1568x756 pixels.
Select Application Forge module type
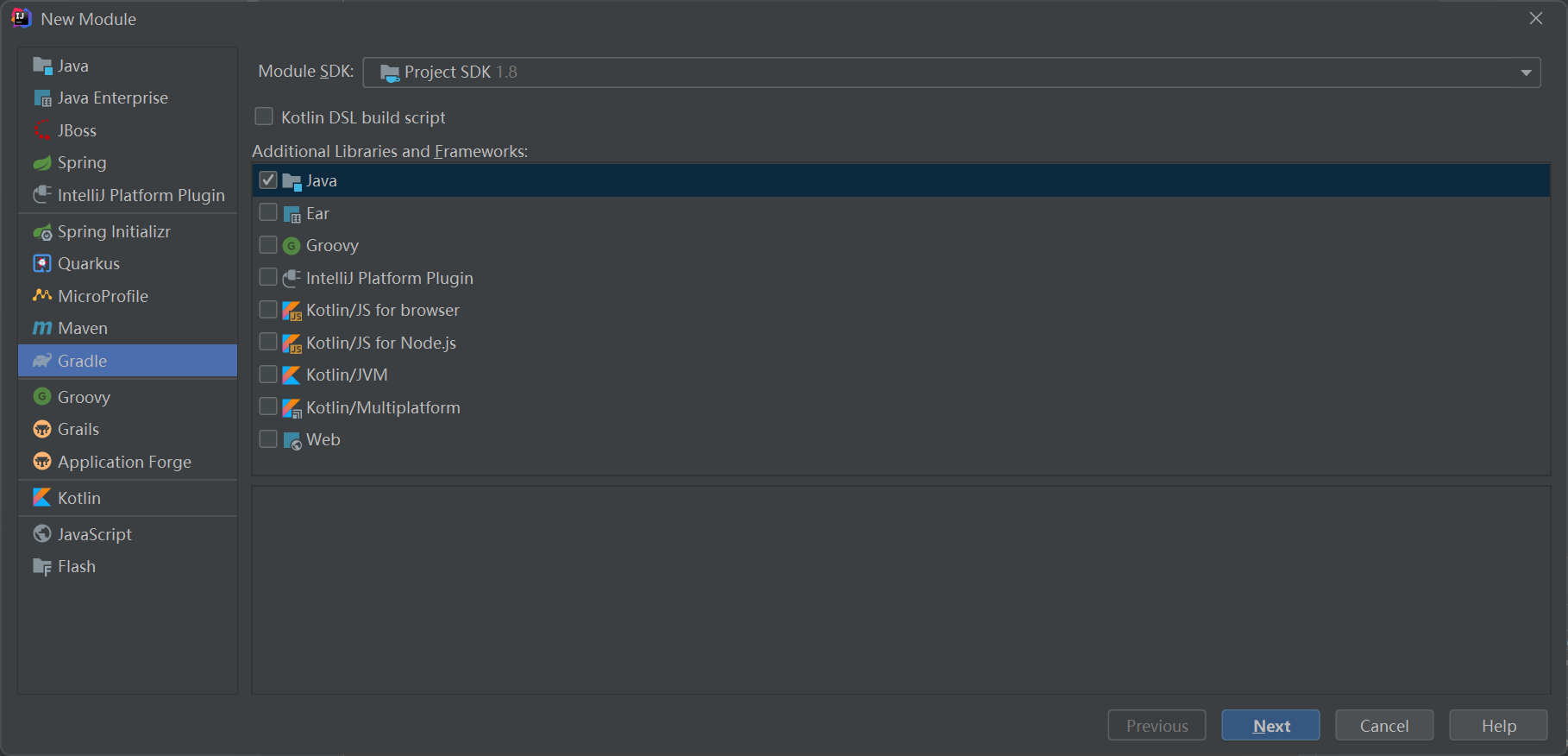[128, 462]
